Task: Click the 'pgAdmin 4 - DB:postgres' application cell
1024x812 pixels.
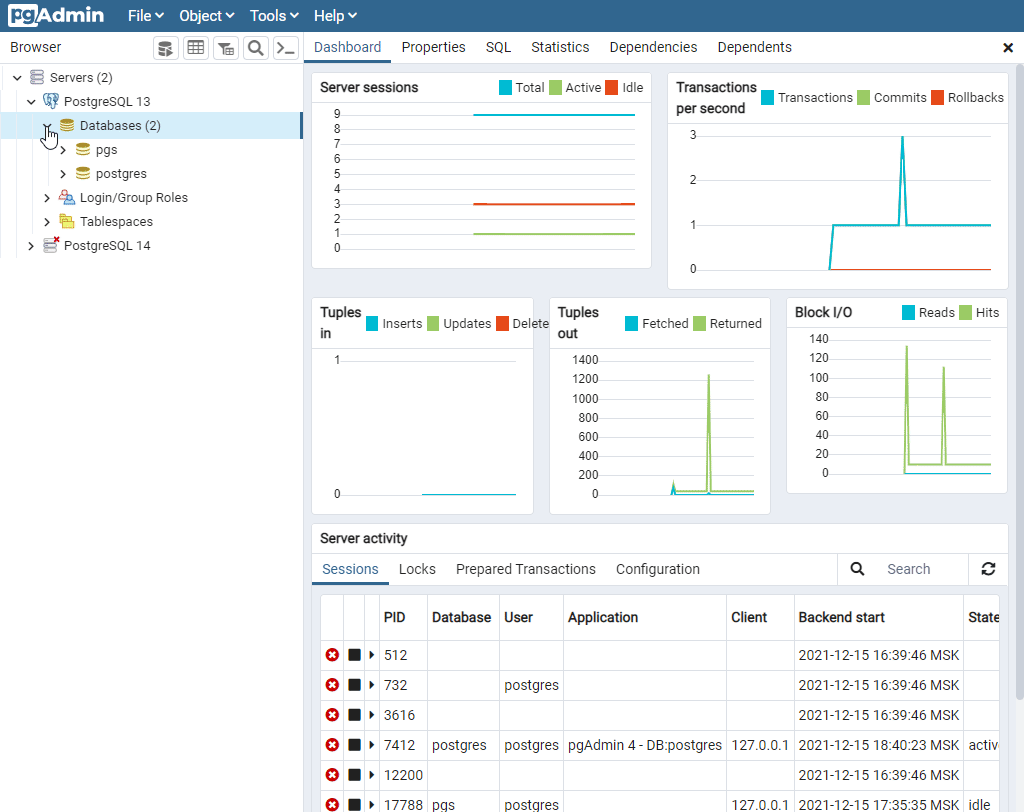Action: point(645,745)
